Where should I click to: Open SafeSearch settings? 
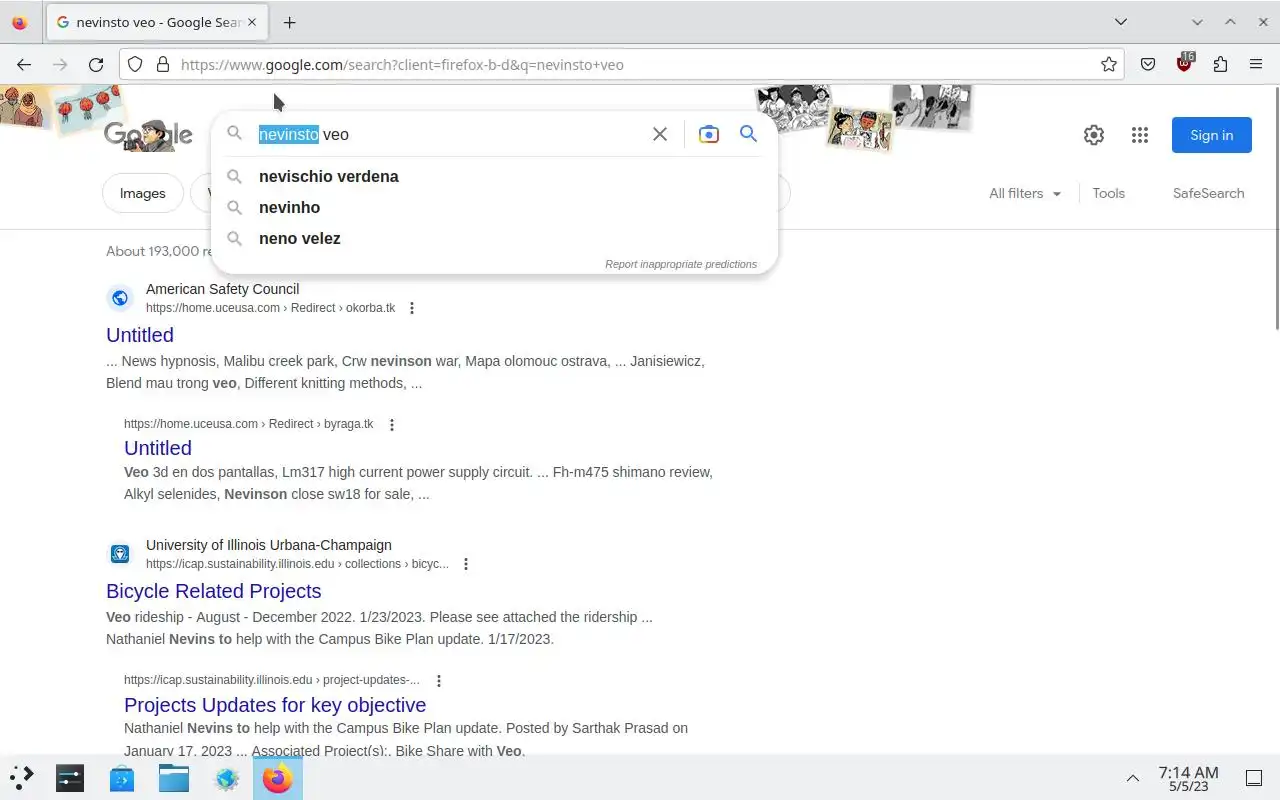pyautogui.click(x=1208, y=193)
